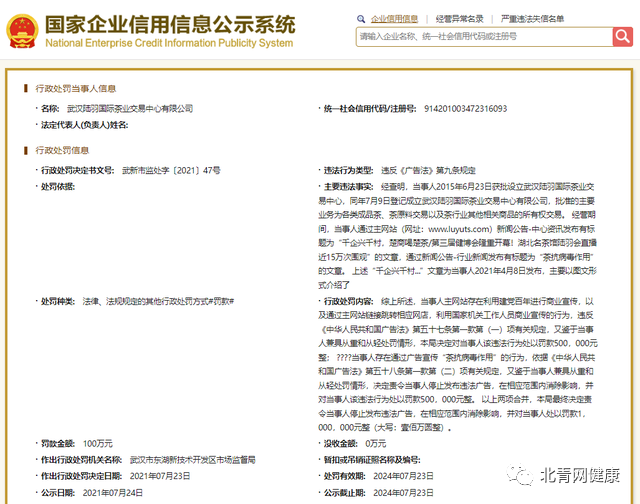Click the national emblem logo
The width and height of the screenshot is (640, 504).
[x=22, y=31]
